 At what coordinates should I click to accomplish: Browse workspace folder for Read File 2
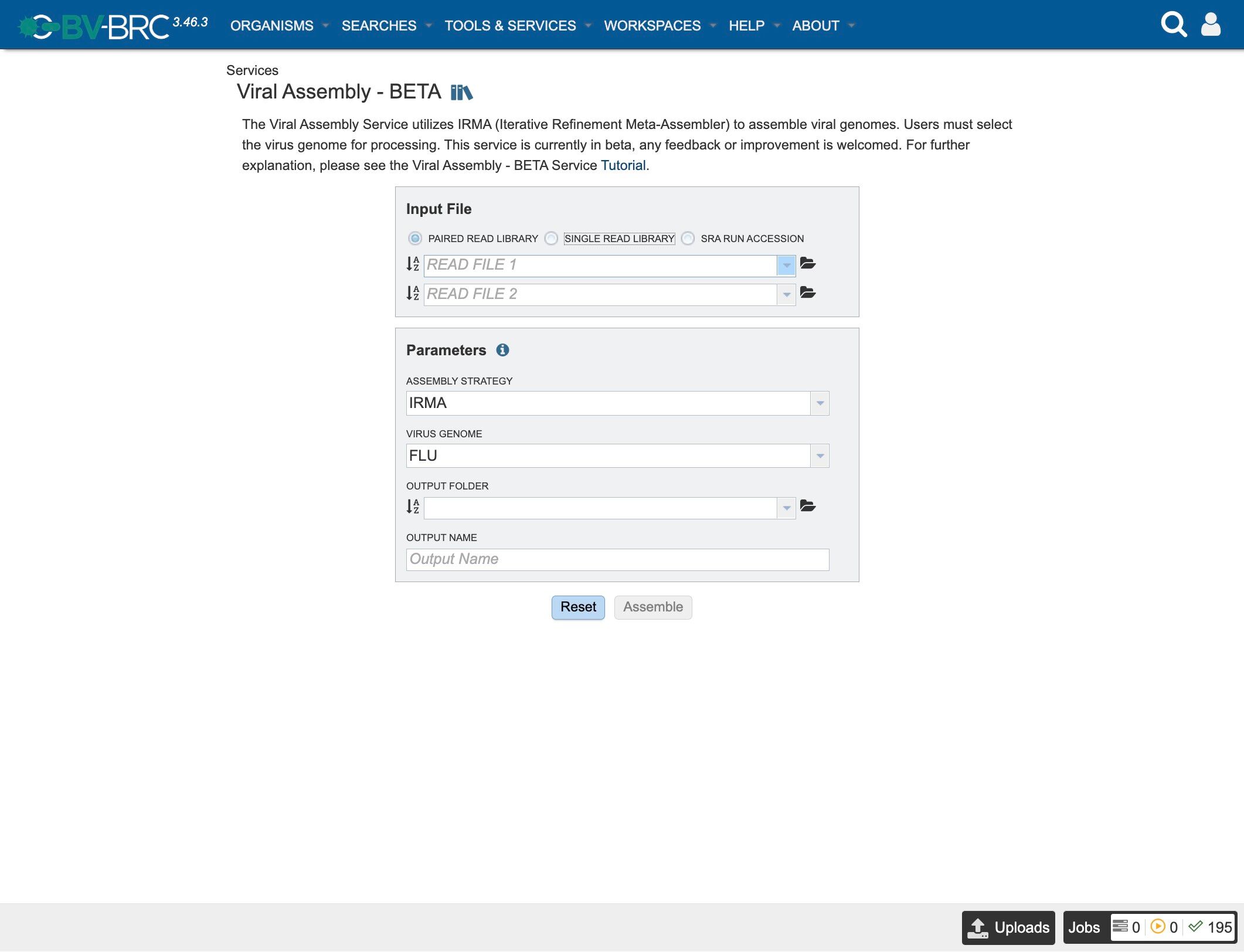click(x=808, y=293)
